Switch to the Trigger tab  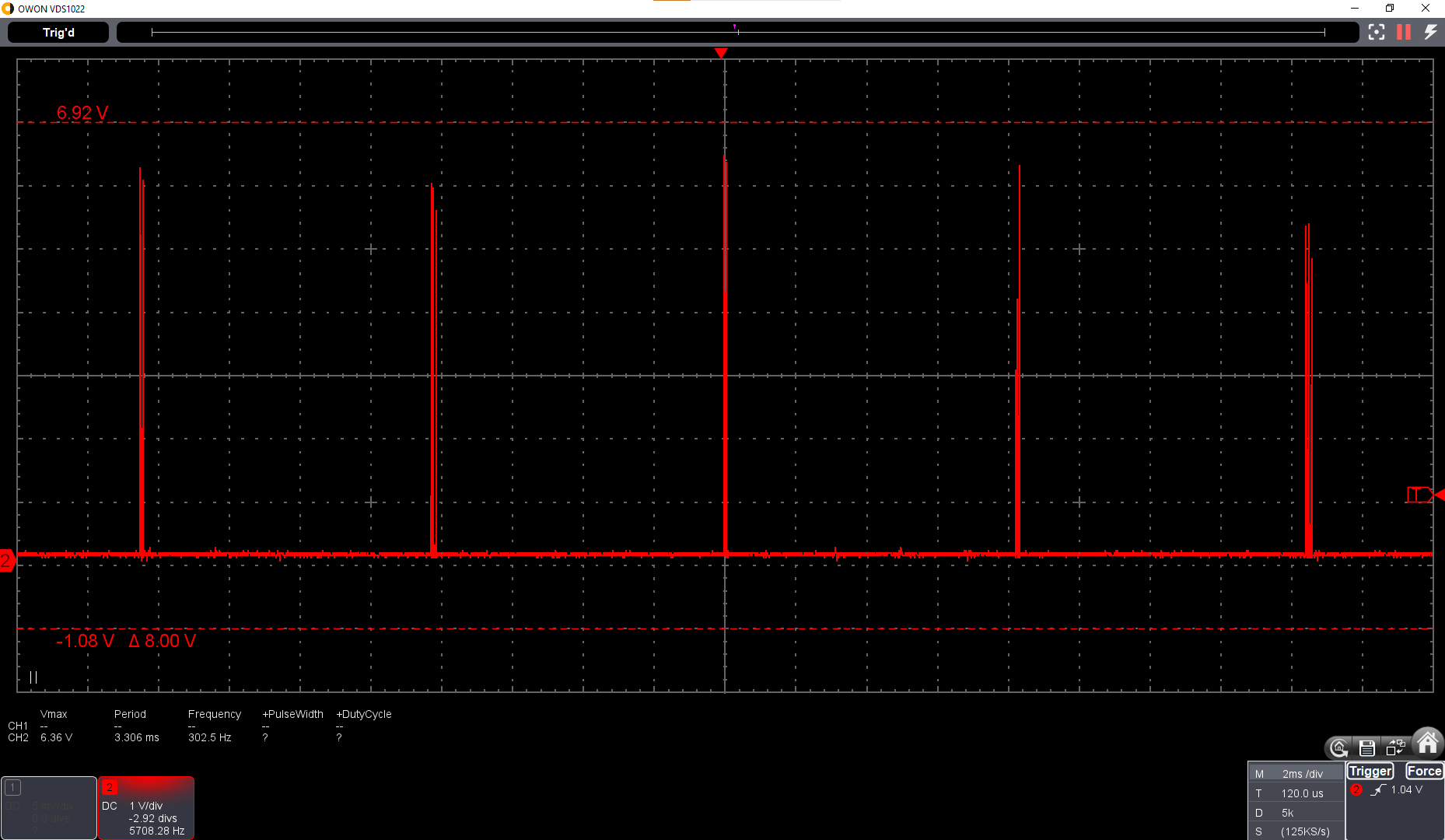pos(1370,771)
